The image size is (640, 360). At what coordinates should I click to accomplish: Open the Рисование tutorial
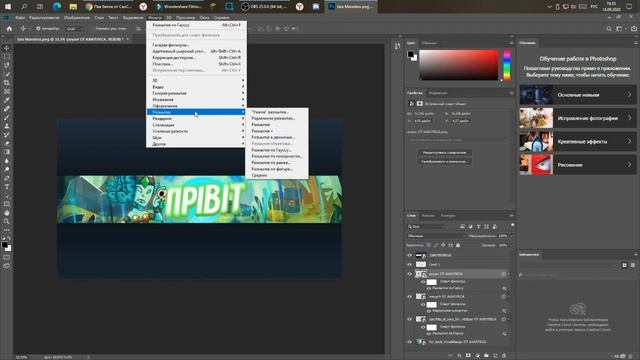[x=578, y=165]
